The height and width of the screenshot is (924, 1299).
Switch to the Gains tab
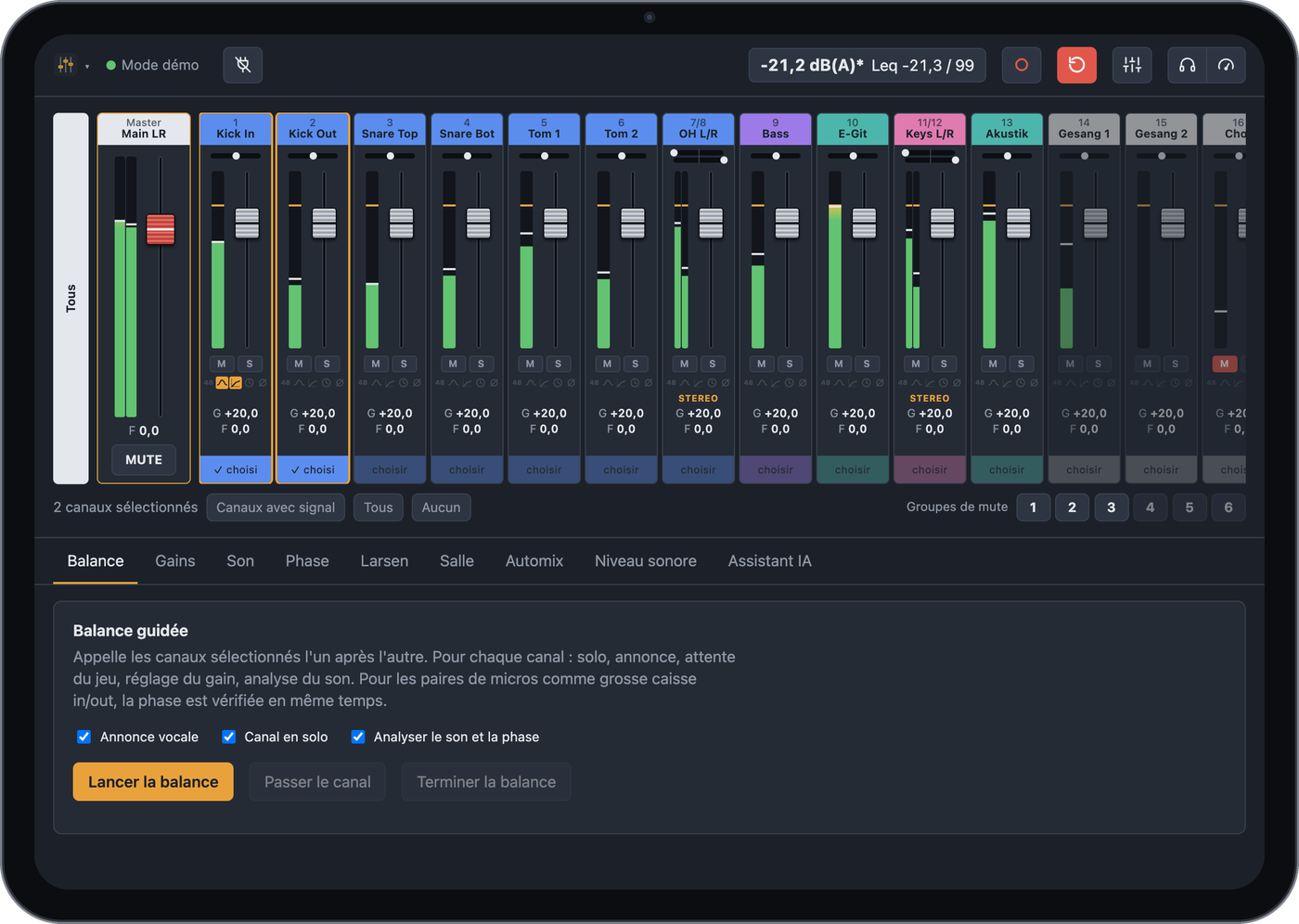(x=175, y=561)
